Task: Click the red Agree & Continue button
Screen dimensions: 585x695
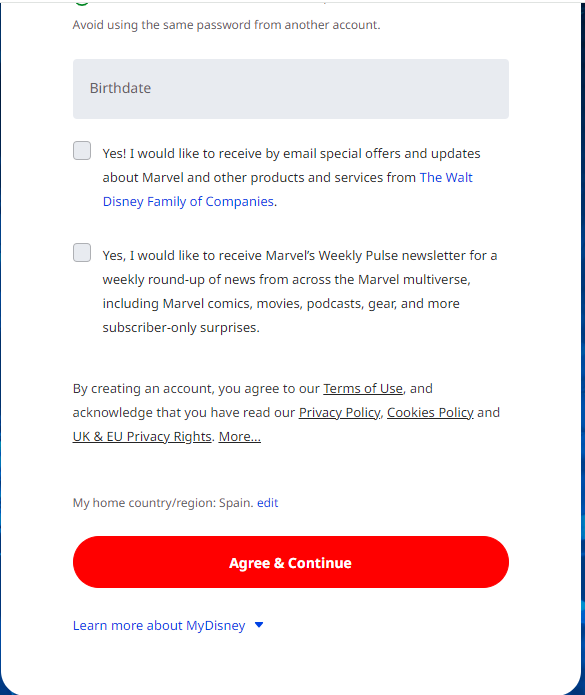Action: pyautogui.click(x=291, y=562)
